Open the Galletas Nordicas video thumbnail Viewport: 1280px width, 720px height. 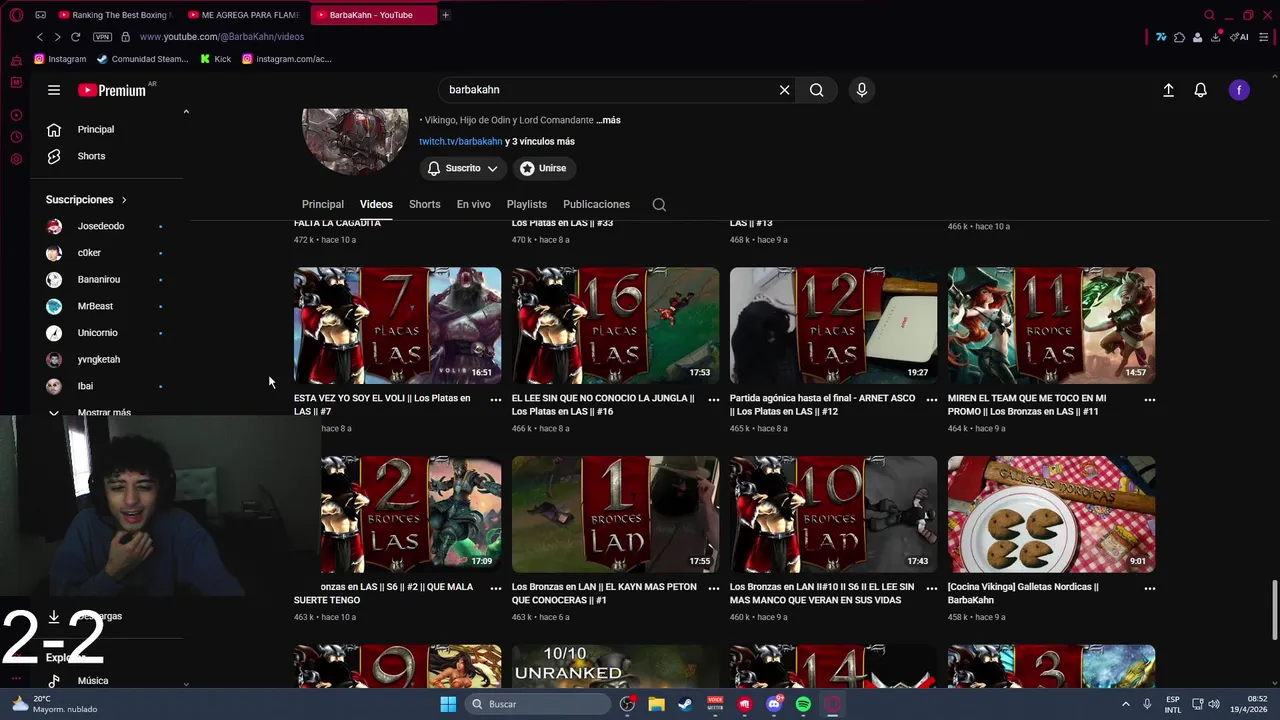point(1052,514)
